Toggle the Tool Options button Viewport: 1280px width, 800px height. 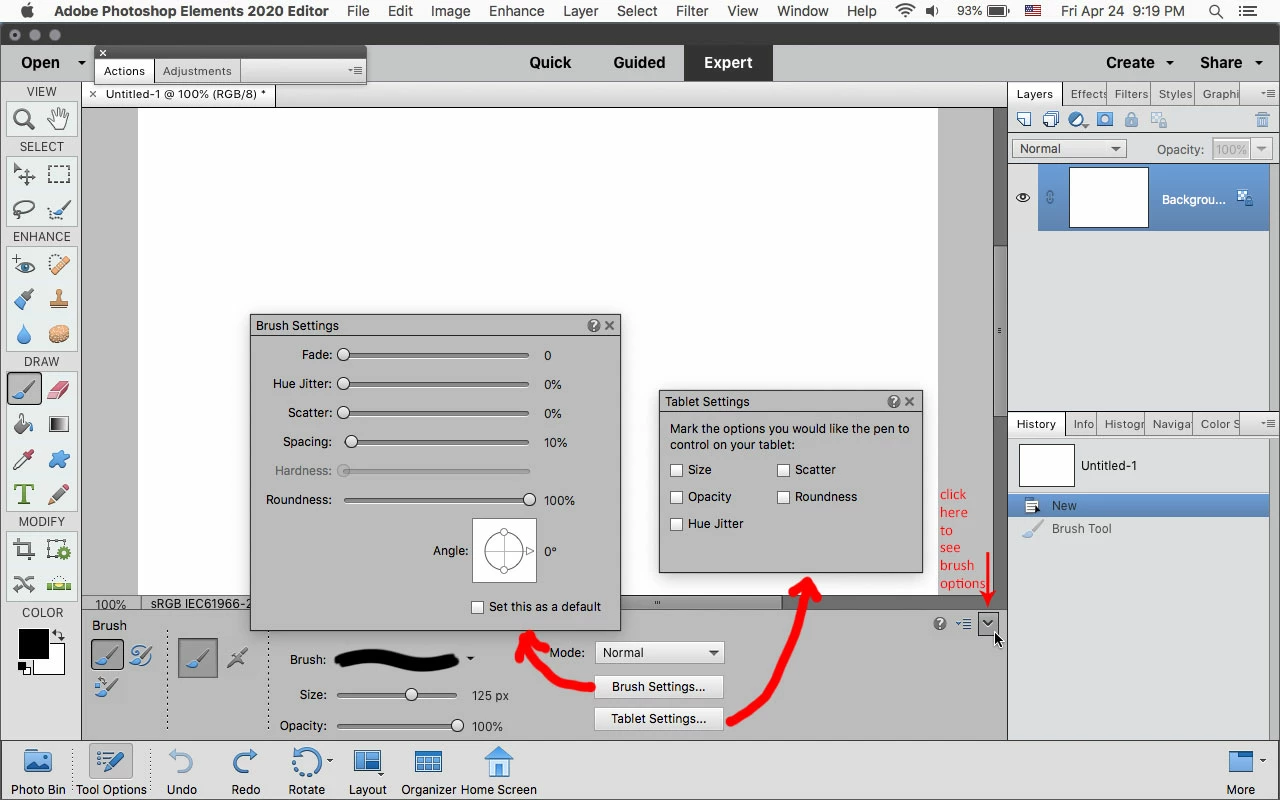click(x=111, y=770)
